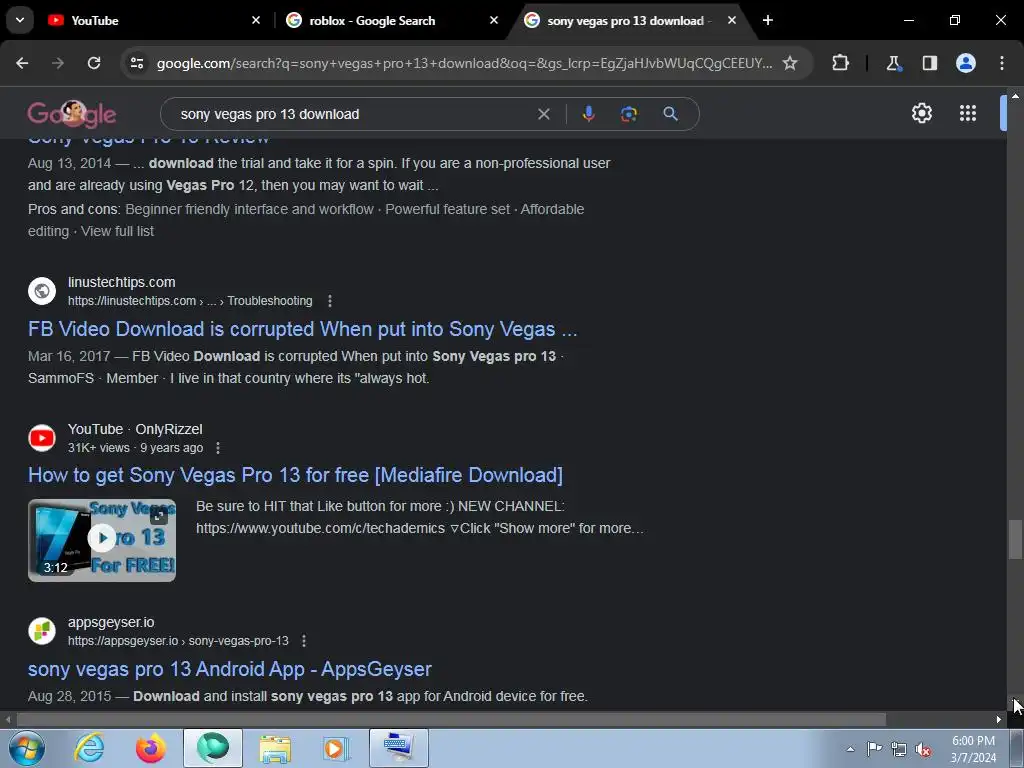Click the browser Forward arrow
This screenshot has height=768, width=1024.
[58, 63]
